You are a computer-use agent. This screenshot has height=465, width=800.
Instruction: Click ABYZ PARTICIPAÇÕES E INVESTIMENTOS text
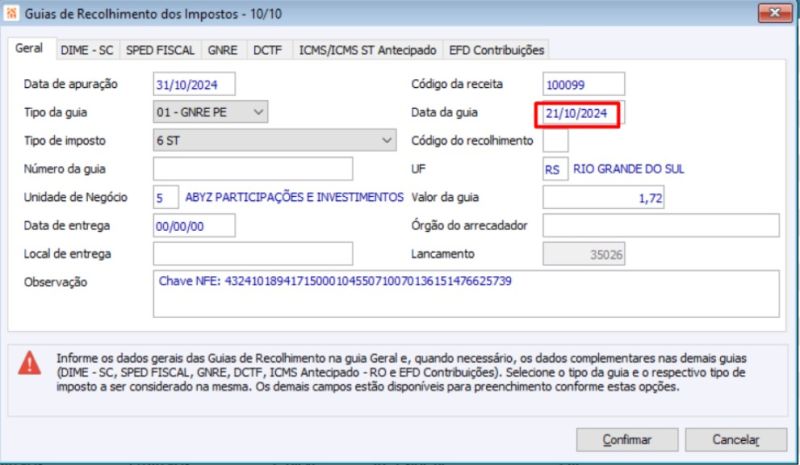(294, 198)
